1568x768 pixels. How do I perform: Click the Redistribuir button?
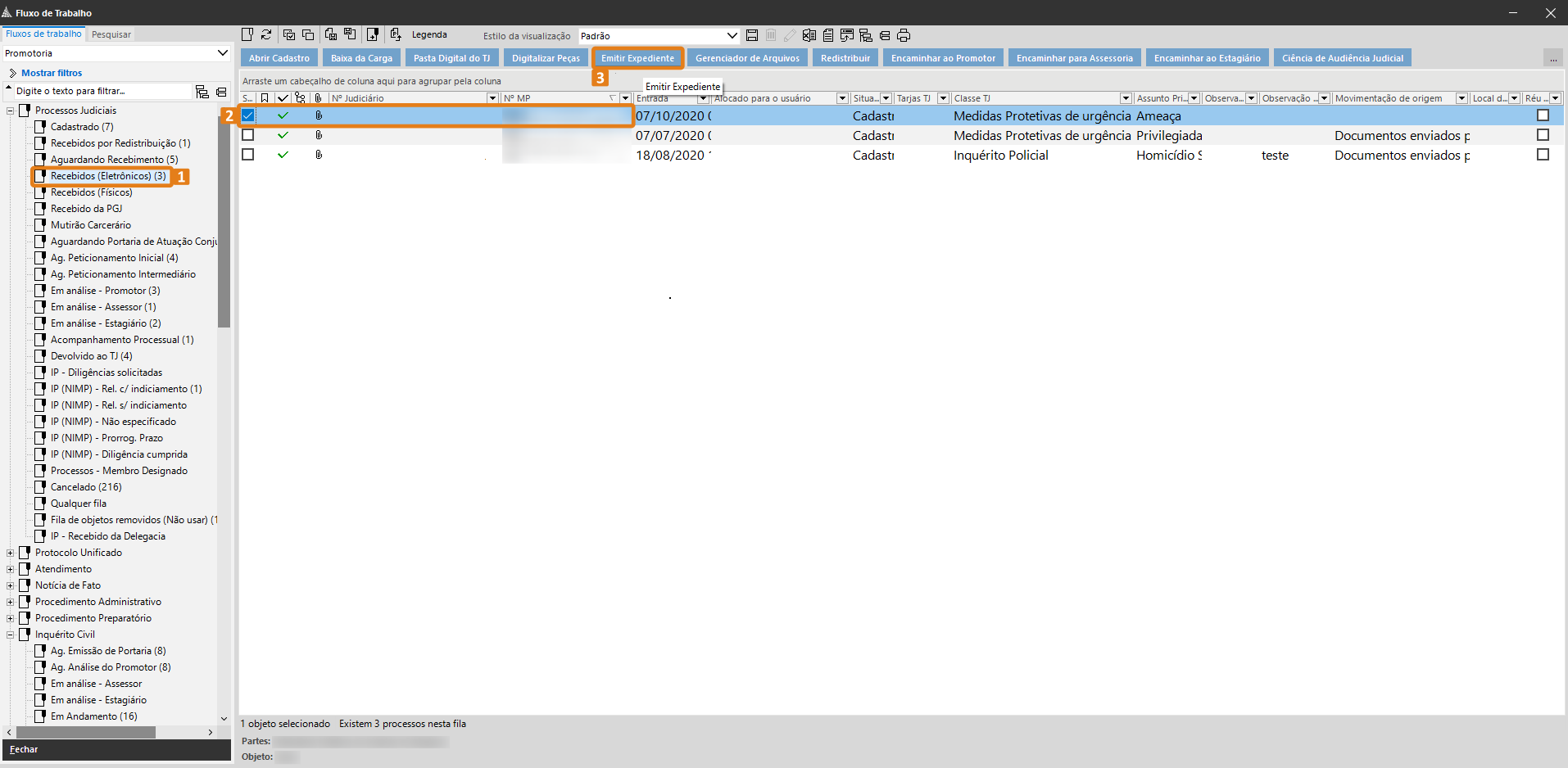tap(845, 58)
